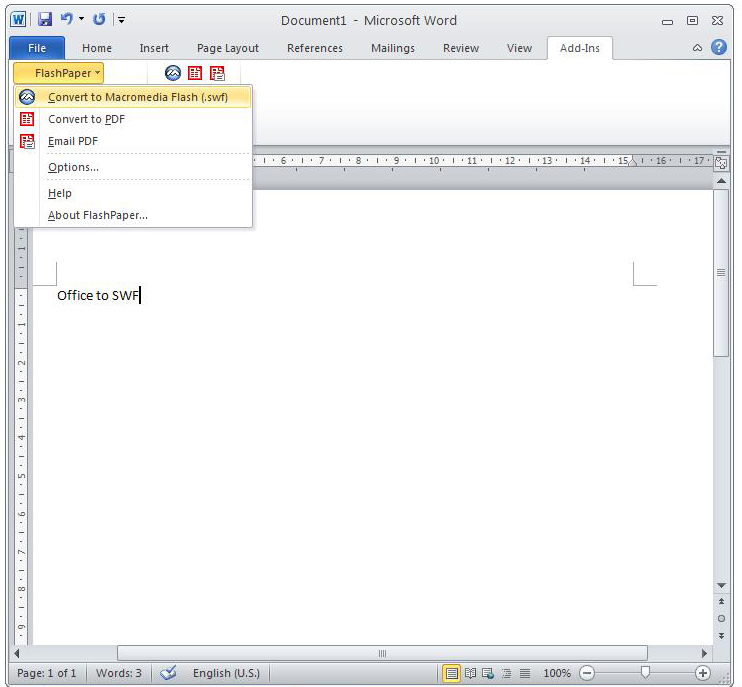Click the Word application icon in title bar

18,20
